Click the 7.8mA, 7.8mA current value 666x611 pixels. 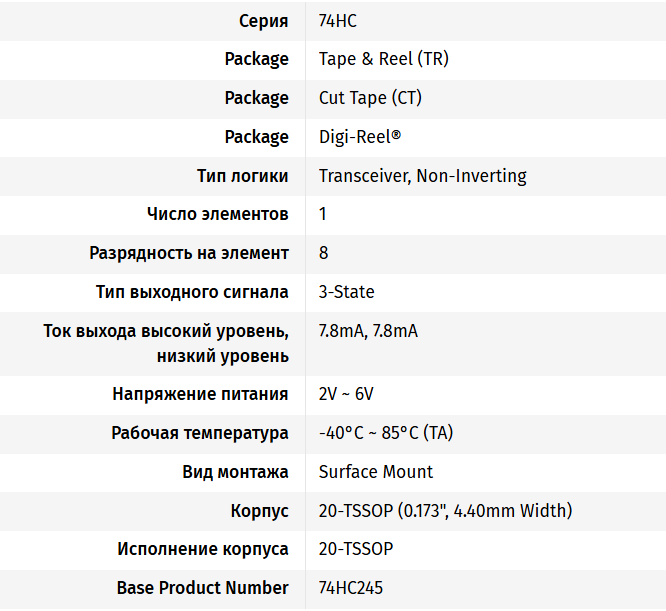[368, 331]
